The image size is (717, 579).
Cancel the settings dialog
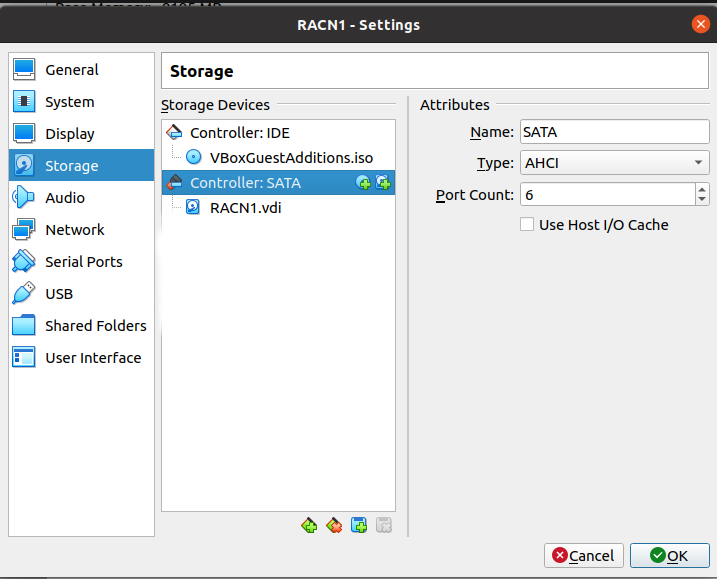[x=583, y=556]
